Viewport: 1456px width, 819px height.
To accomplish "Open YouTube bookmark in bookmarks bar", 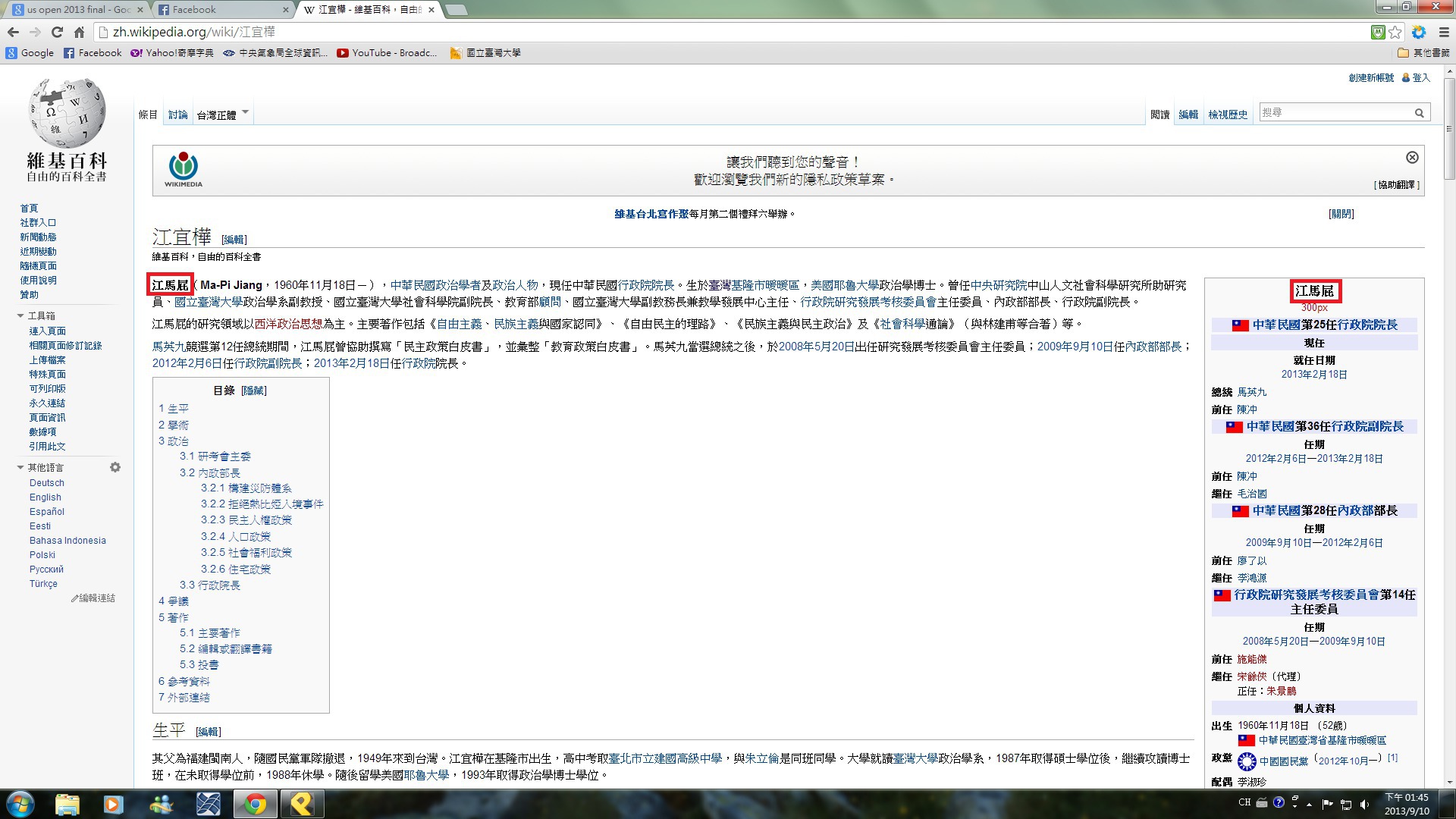I will (x=387, y=53).
